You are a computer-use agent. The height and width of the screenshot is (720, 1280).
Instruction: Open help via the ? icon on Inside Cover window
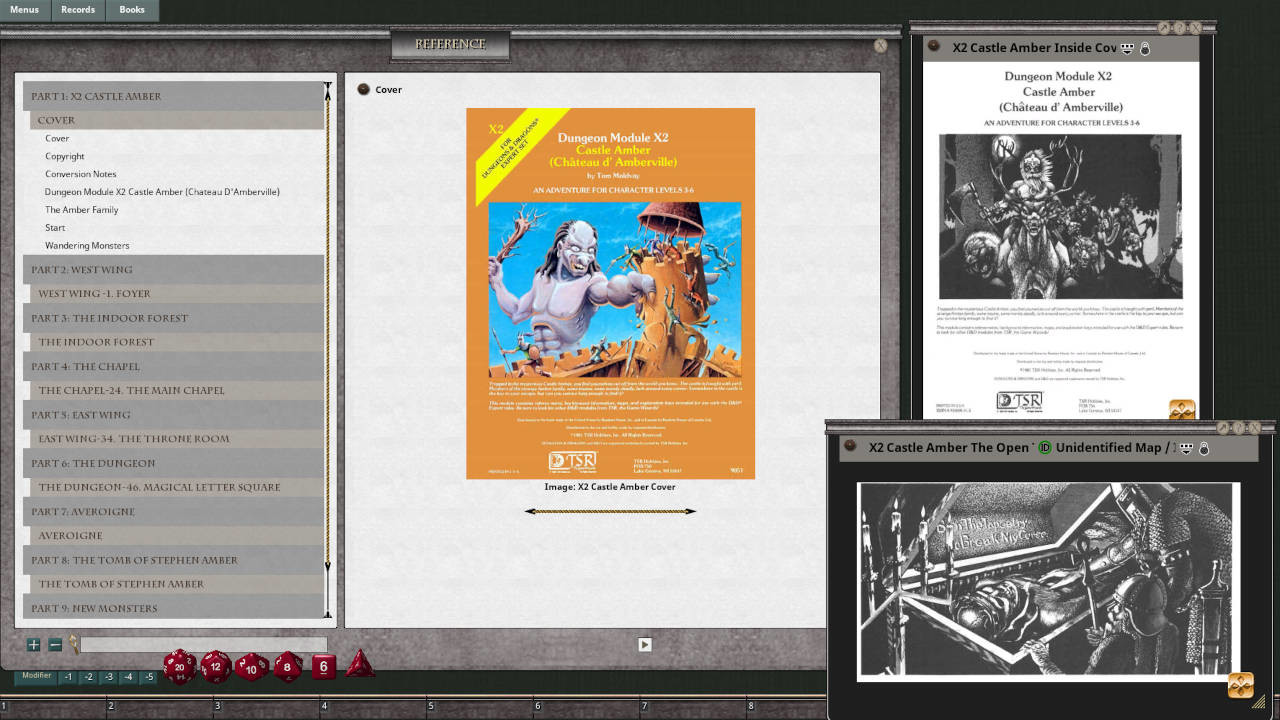1180,28
